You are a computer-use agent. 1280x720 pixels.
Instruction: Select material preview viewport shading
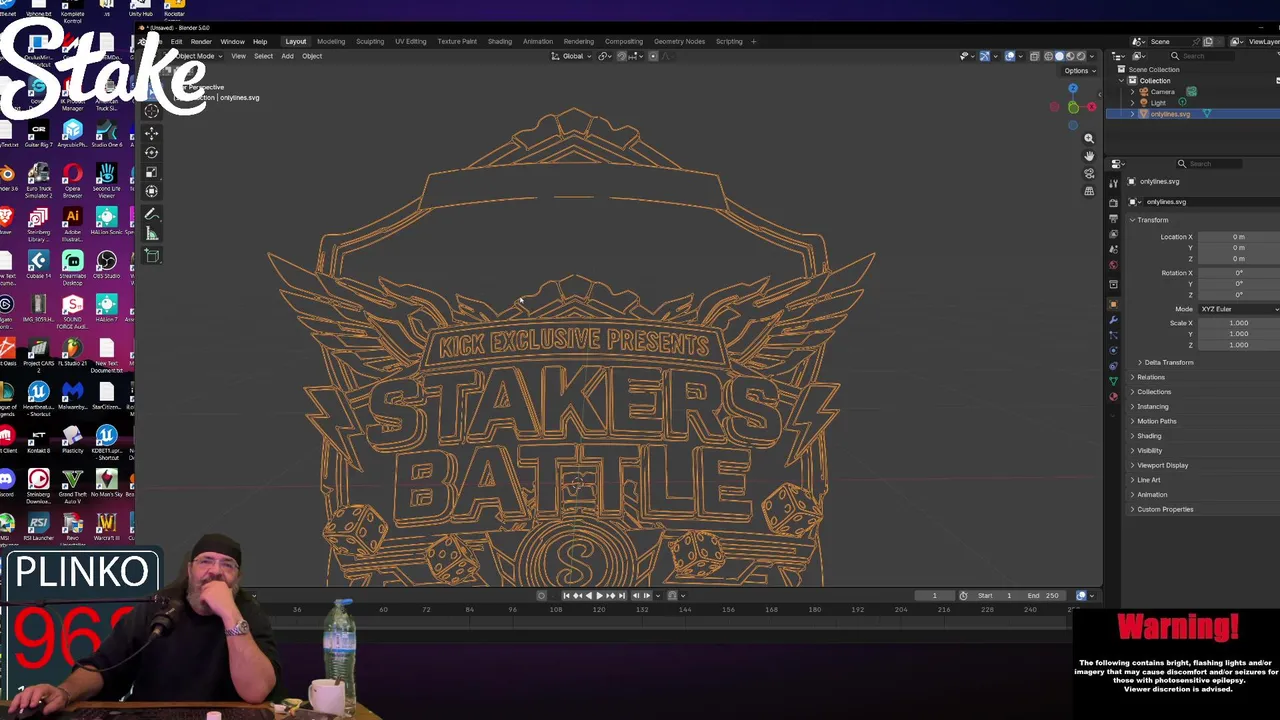(x=1070, y=56)
